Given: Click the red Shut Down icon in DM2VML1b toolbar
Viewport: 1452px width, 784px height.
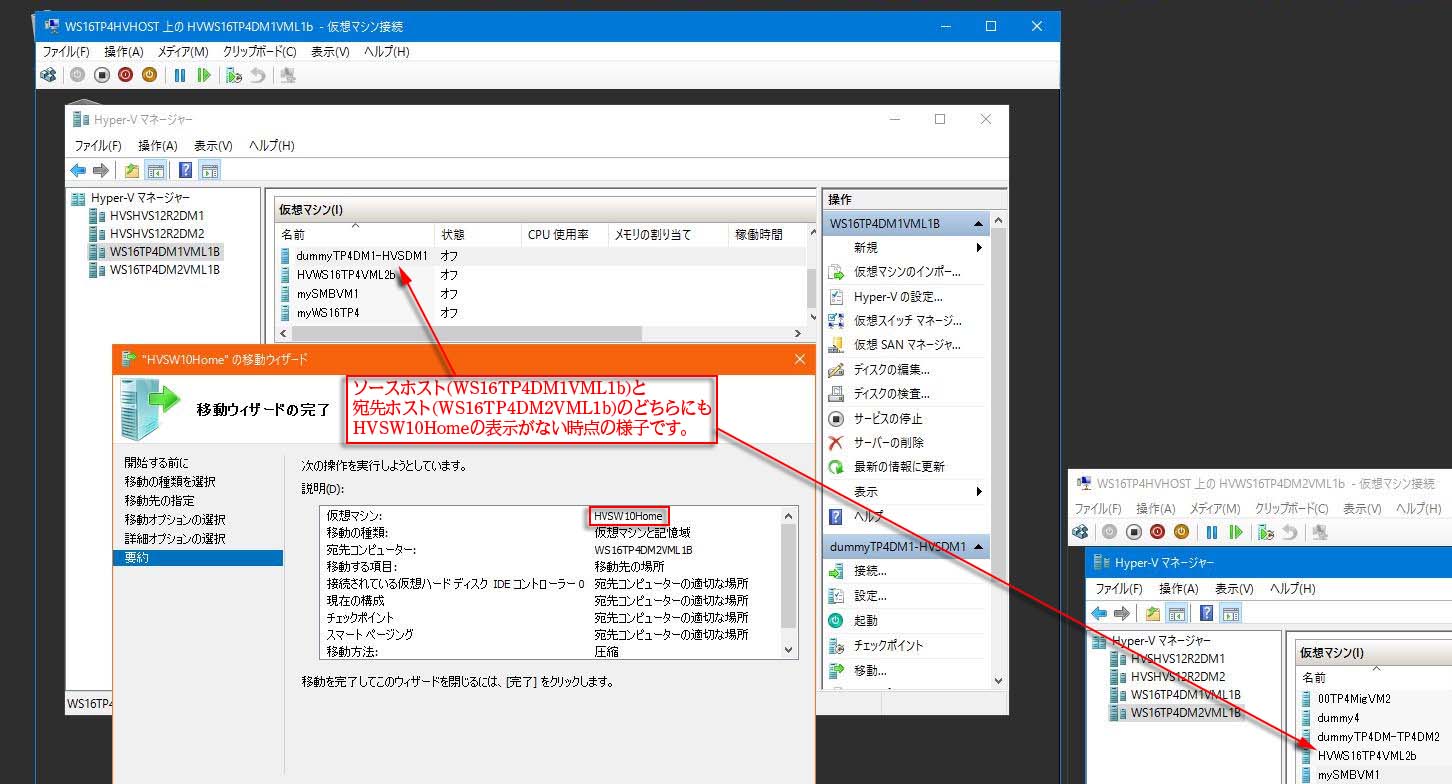Looking at the screenshot, I should [1158, 533].
